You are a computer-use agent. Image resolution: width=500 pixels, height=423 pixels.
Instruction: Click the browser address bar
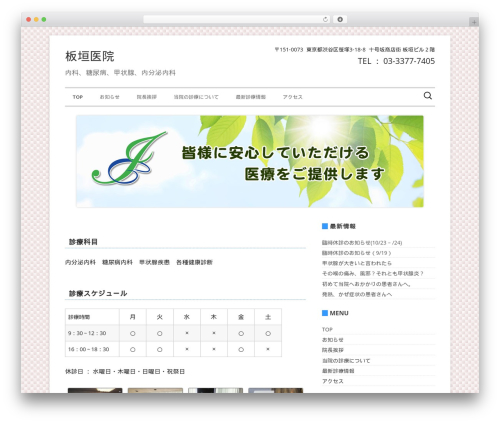[236, 20]
